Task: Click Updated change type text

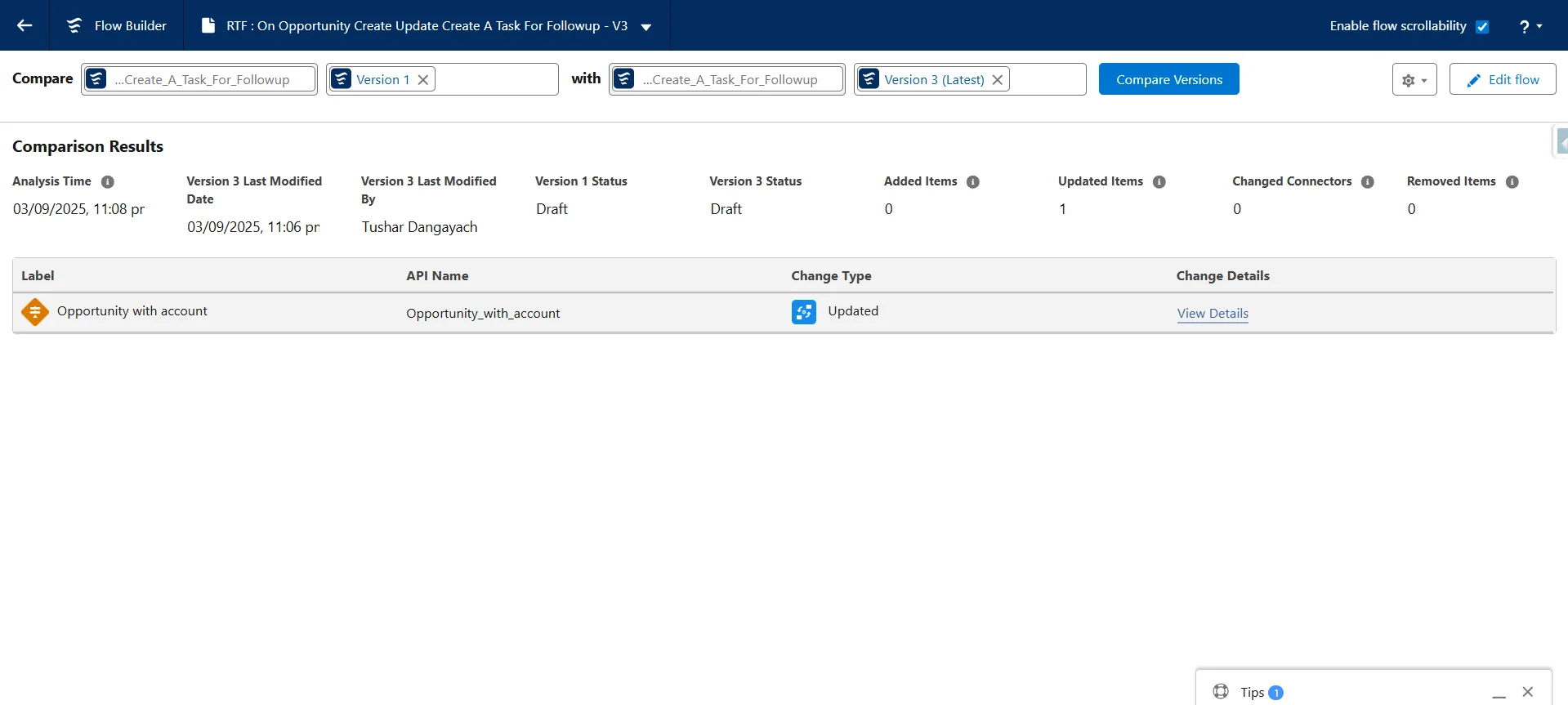Action: tap(853, 311)
